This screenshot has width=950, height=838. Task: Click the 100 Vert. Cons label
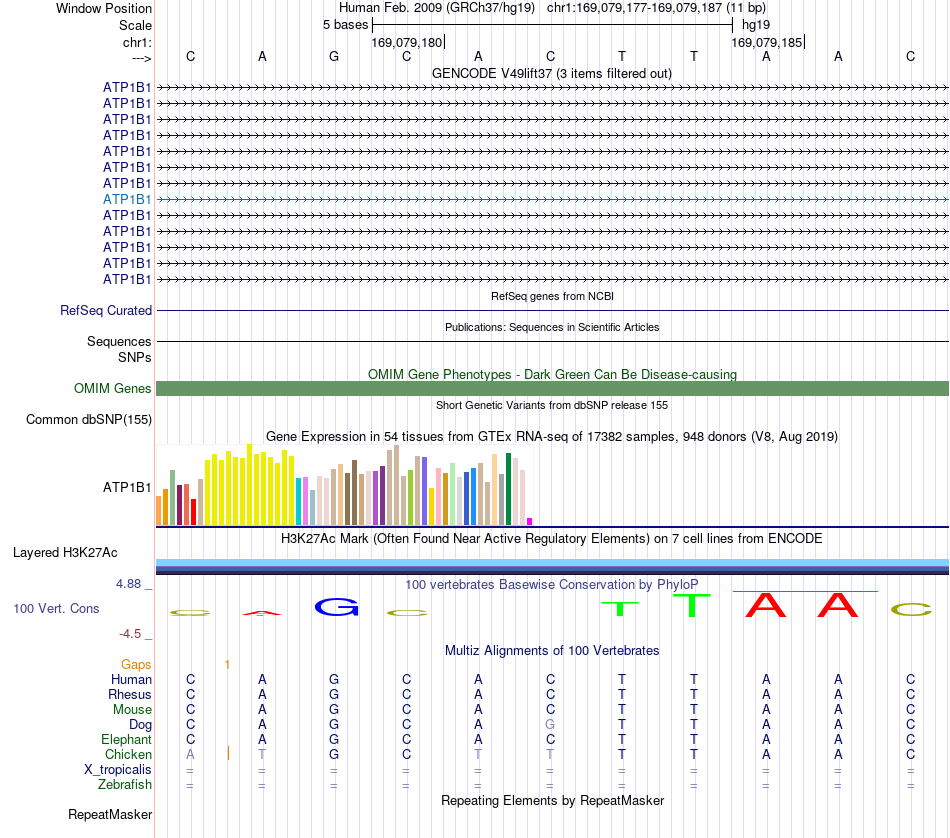(x=56, y=608)
